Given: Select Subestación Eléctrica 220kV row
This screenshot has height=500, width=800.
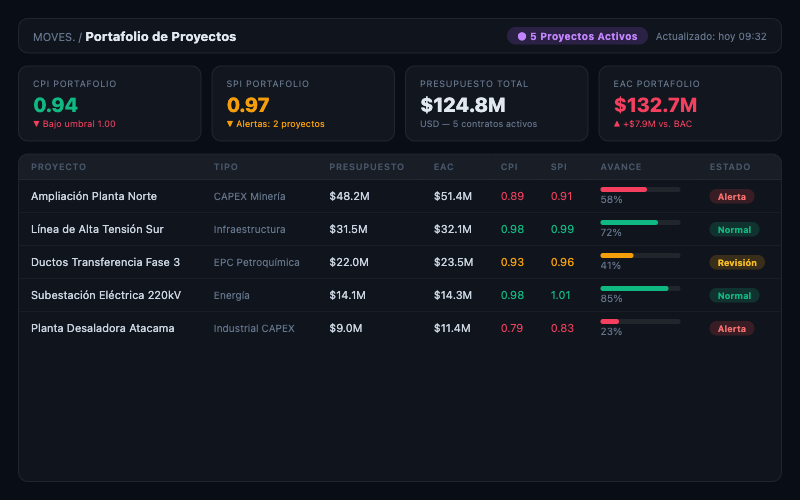Looking at the screenshot, I should (106, 296).
